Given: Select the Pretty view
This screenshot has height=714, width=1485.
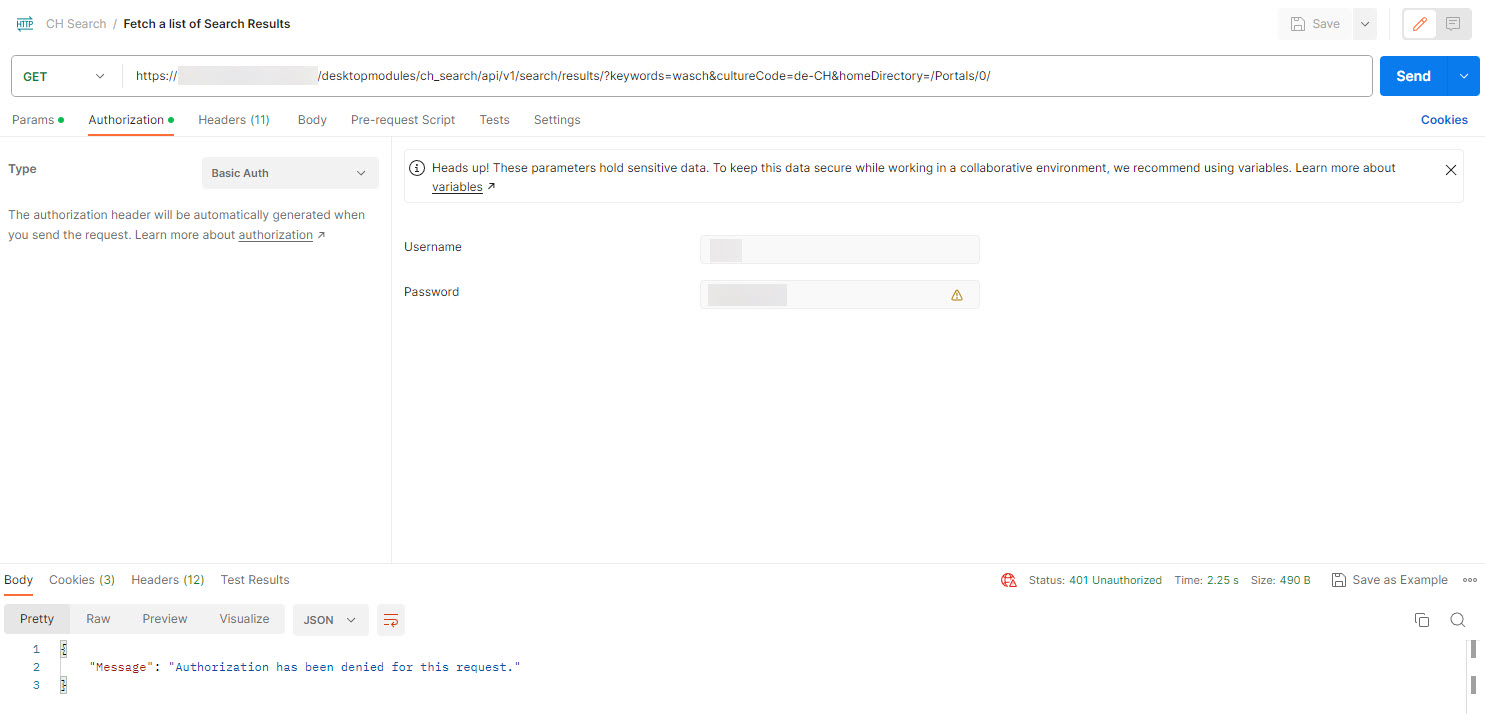Looking at the screenshot, I should [x=37, y=619].
